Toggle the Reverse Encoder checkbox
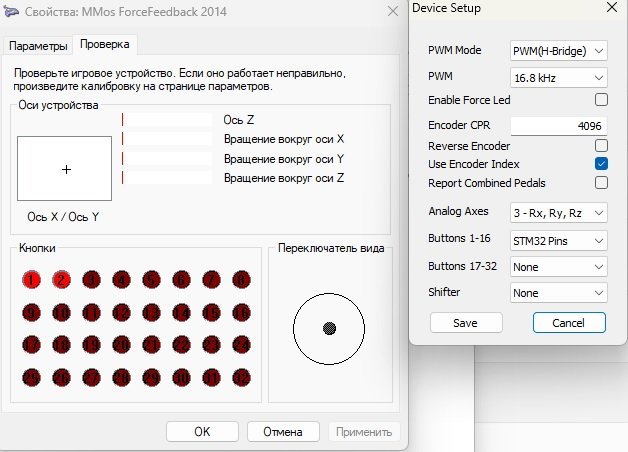This screenshot has height=452, width=628. (601, 146)
